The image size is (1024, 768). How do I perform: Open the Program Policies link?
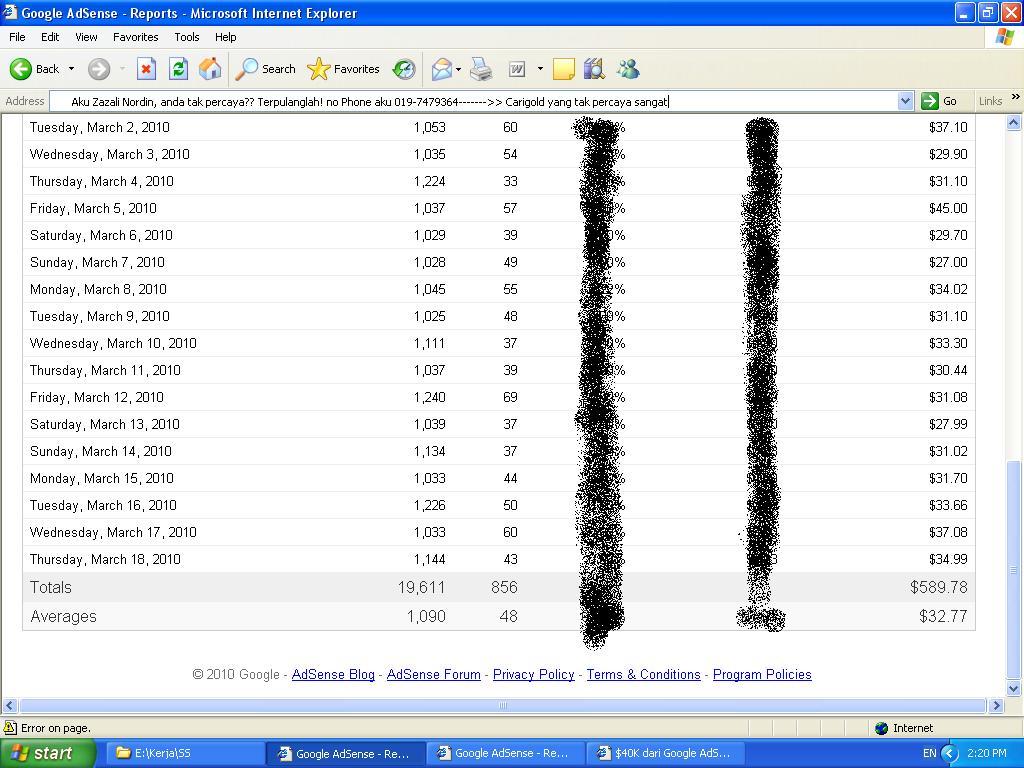tap(762, 675)
